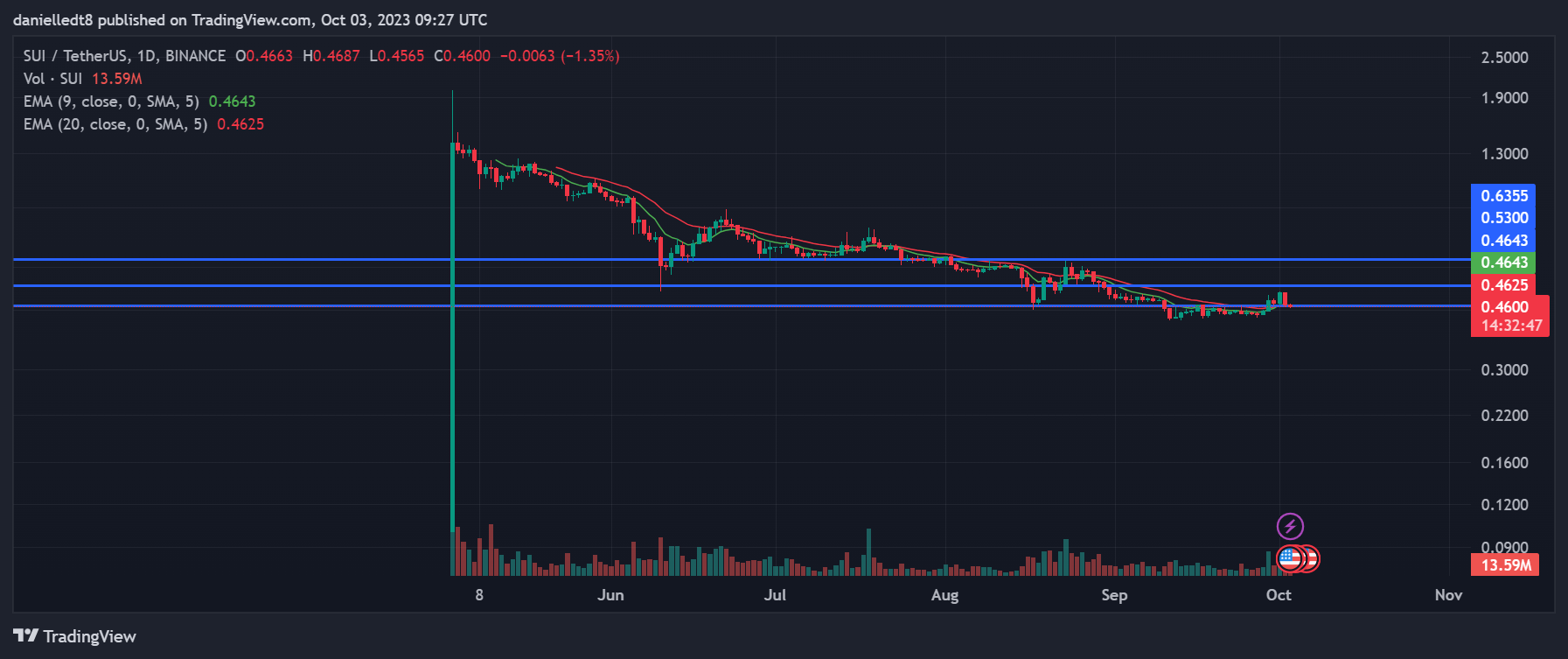
Task: Click the open price O0.4663
Action: click(264, 56)
